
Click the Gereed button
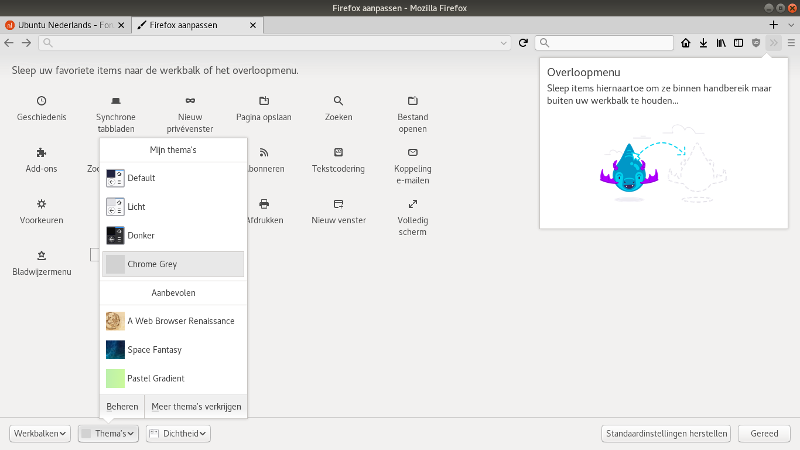pyautogui.click(x=764, y=434)
